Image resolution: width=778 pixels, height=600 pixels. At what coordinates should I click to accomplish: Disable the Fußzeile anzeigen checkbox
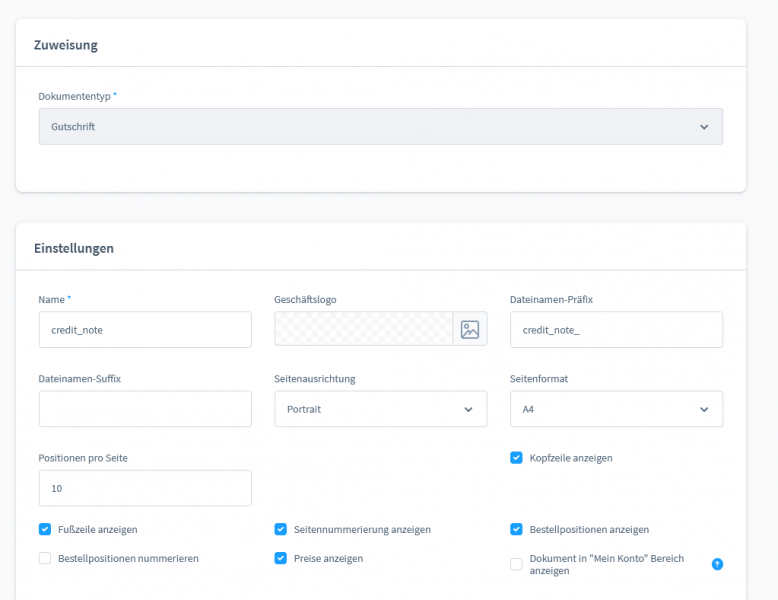click(x=45, y=529)
